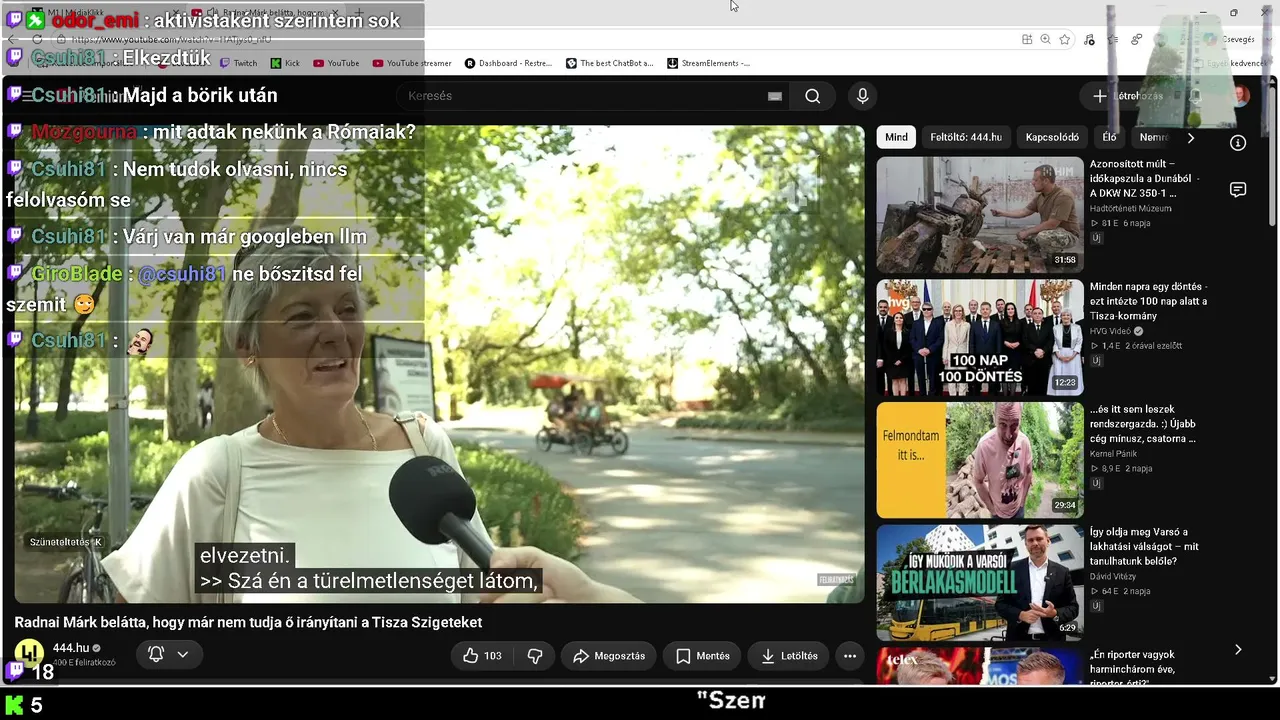The height and width of the screenshot is (720, 1280).
Task: Start voice search with the microphone icon
Action: tap(862, 96)
